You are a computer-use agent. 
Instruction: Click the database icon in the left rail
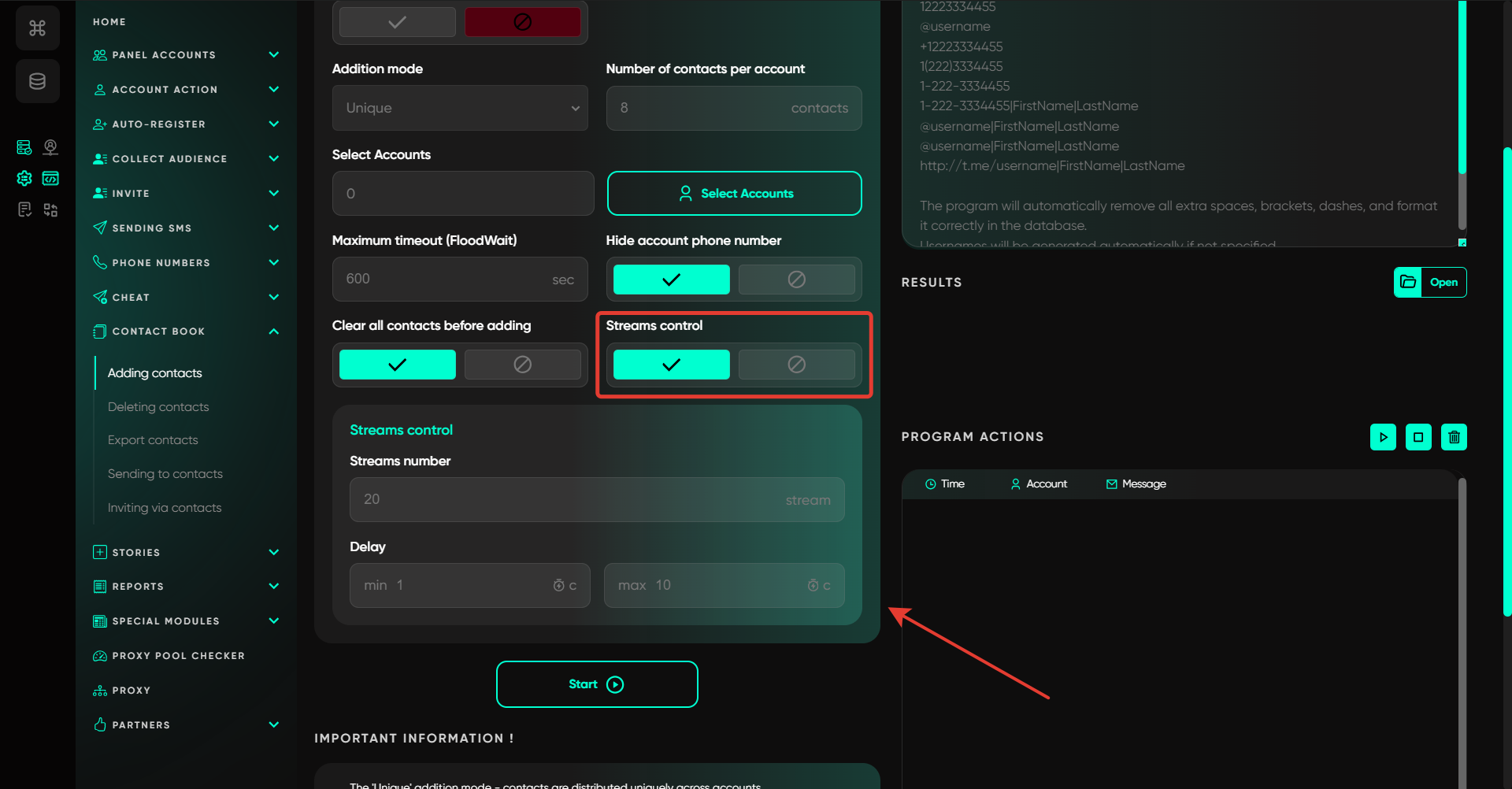coord(37,81)
